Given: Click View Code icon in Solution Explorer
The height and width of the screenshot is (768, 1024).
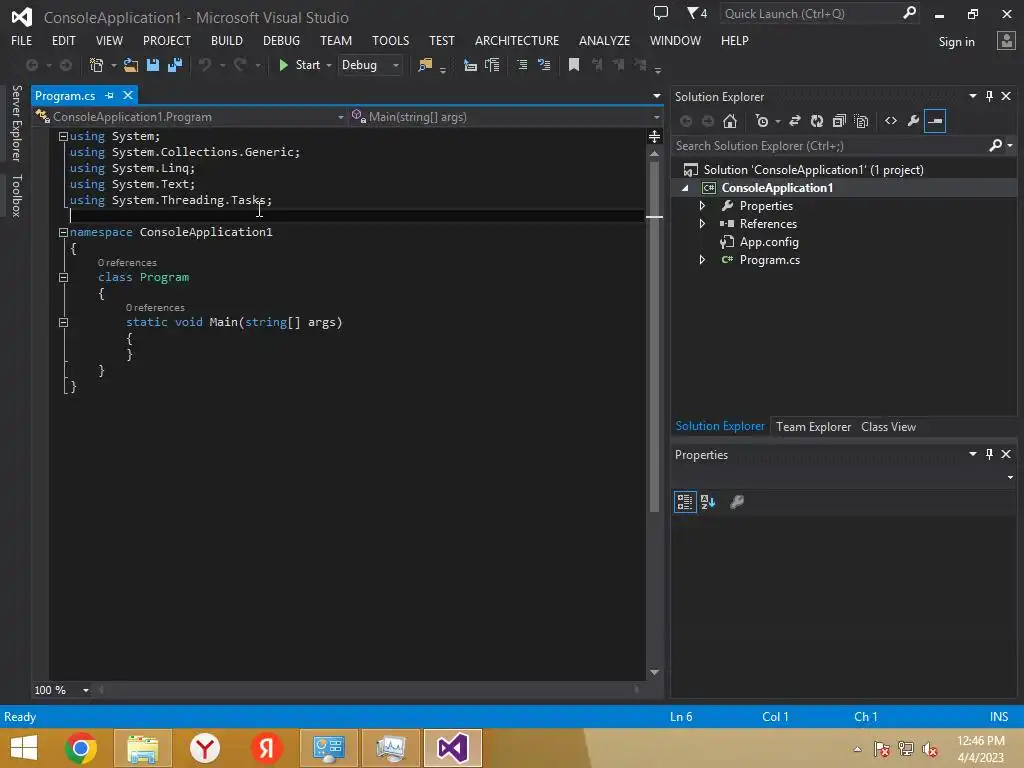Looking at the screenshot, I should pyautogui.click(x=891, y=121).
